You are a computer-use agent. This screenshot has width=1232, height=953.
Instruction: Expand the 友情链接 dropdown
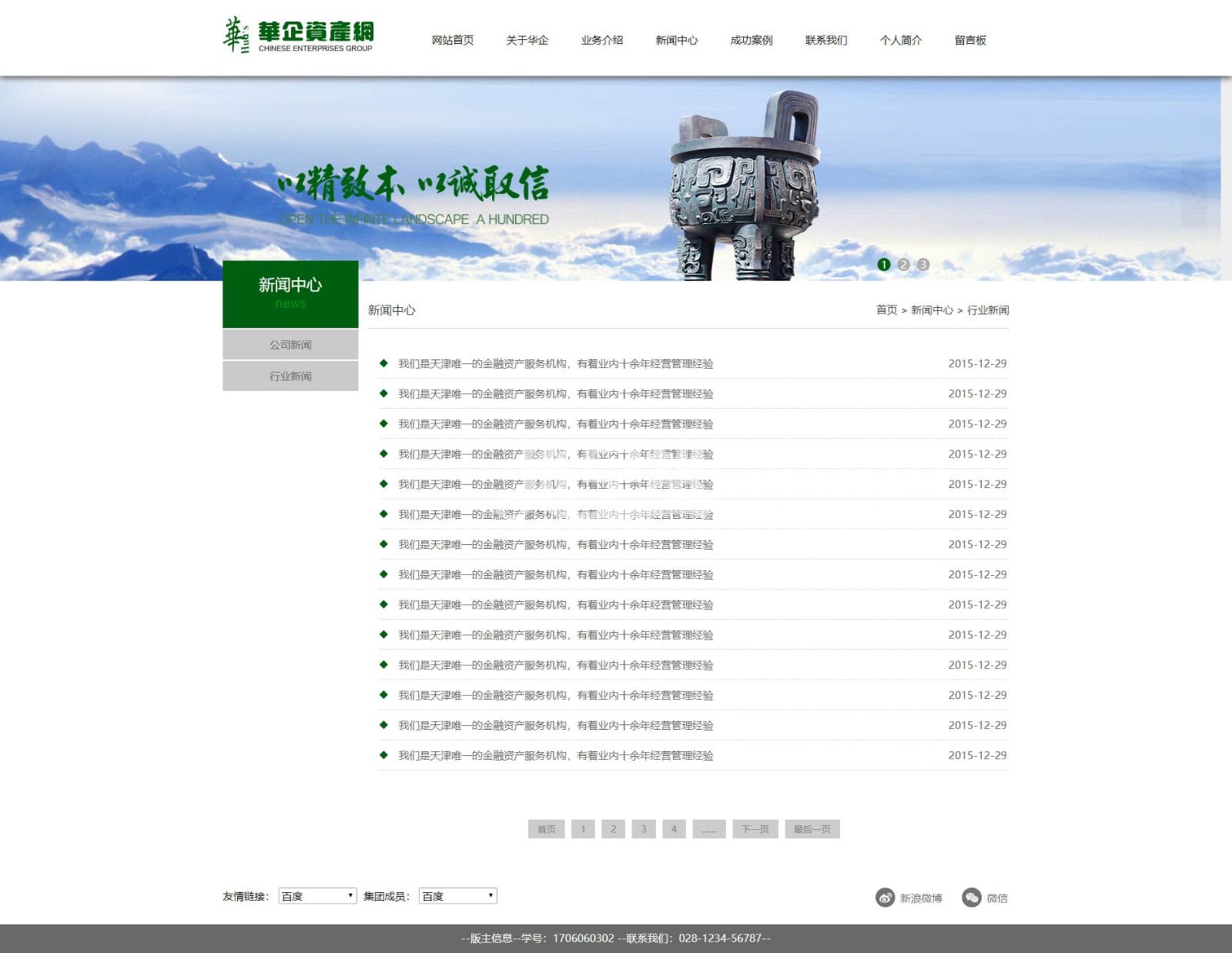pos(317,896)
